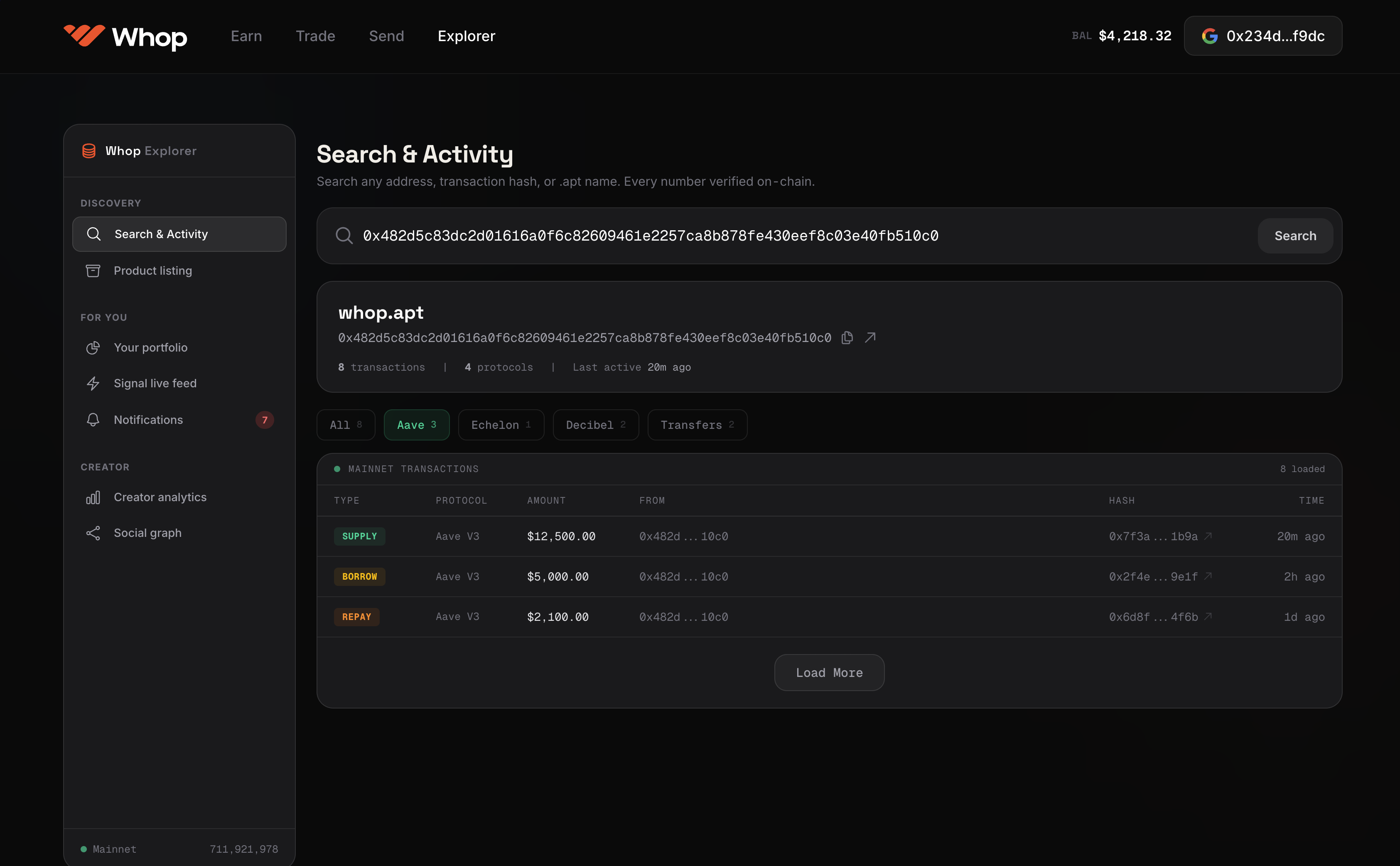Click the REPAY type badge

click(357, 616)
